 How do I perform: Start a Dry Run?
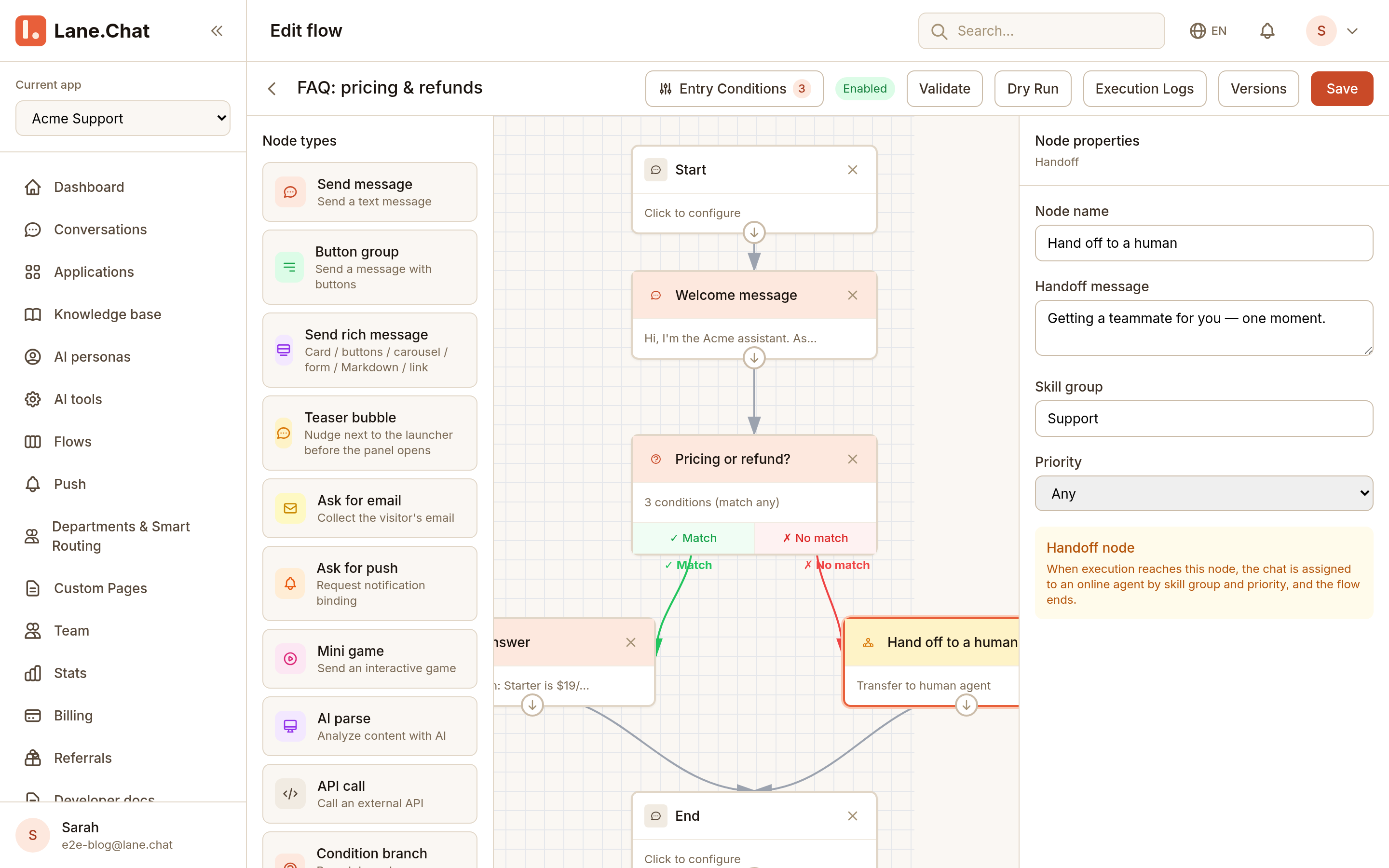pos(1033,89)
